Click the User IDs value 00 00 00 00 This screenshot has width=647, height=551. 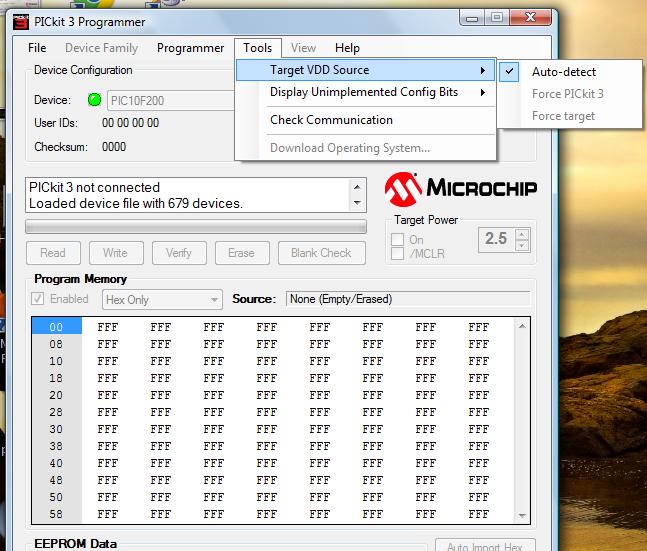tap(130, 123)
